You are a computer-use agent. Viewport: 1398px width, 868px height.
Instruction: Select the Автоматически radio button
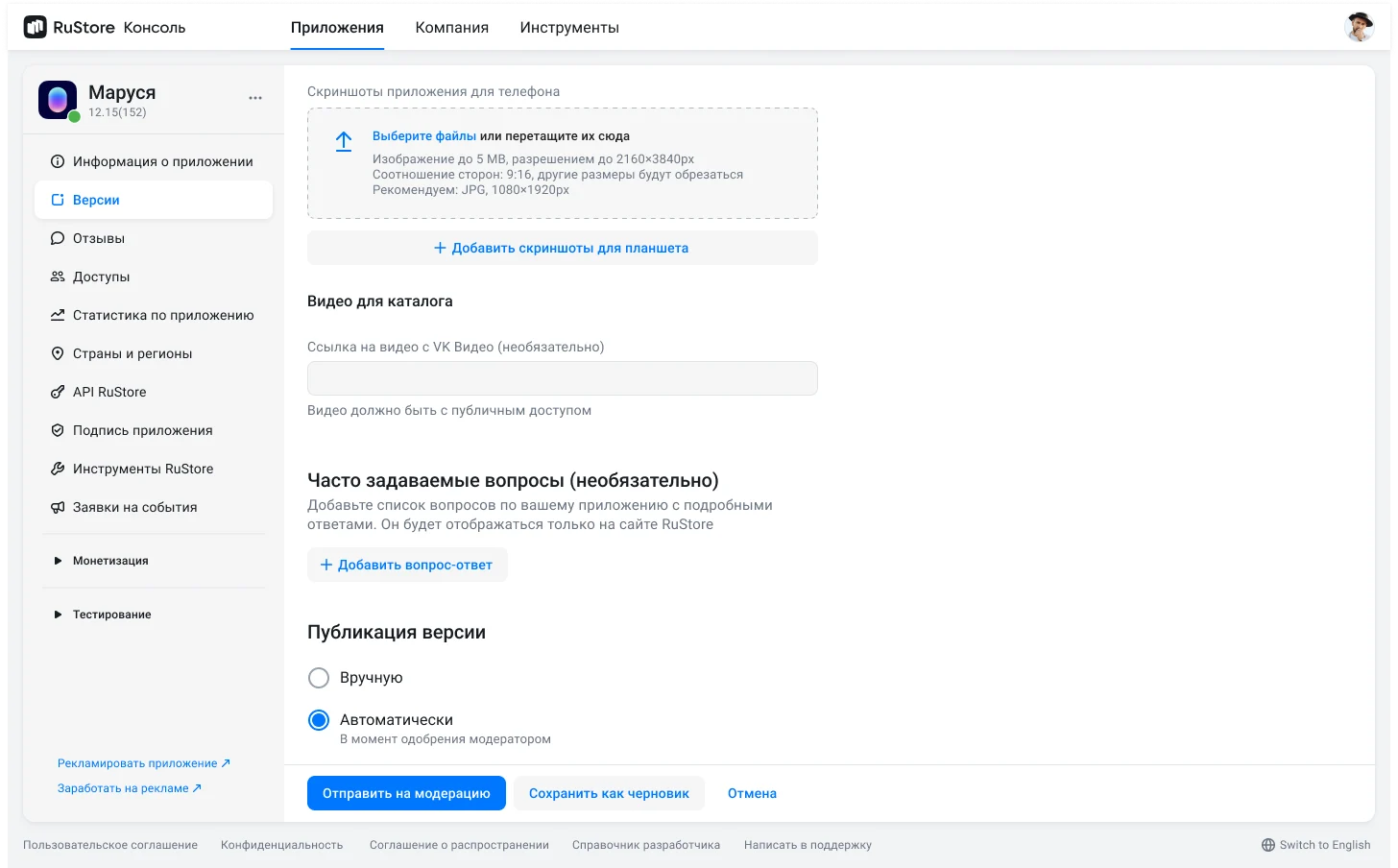319,720
